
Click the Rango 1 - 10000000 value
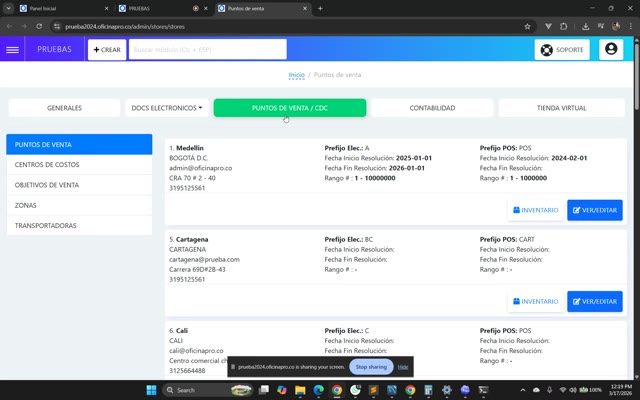click(375, 178)
